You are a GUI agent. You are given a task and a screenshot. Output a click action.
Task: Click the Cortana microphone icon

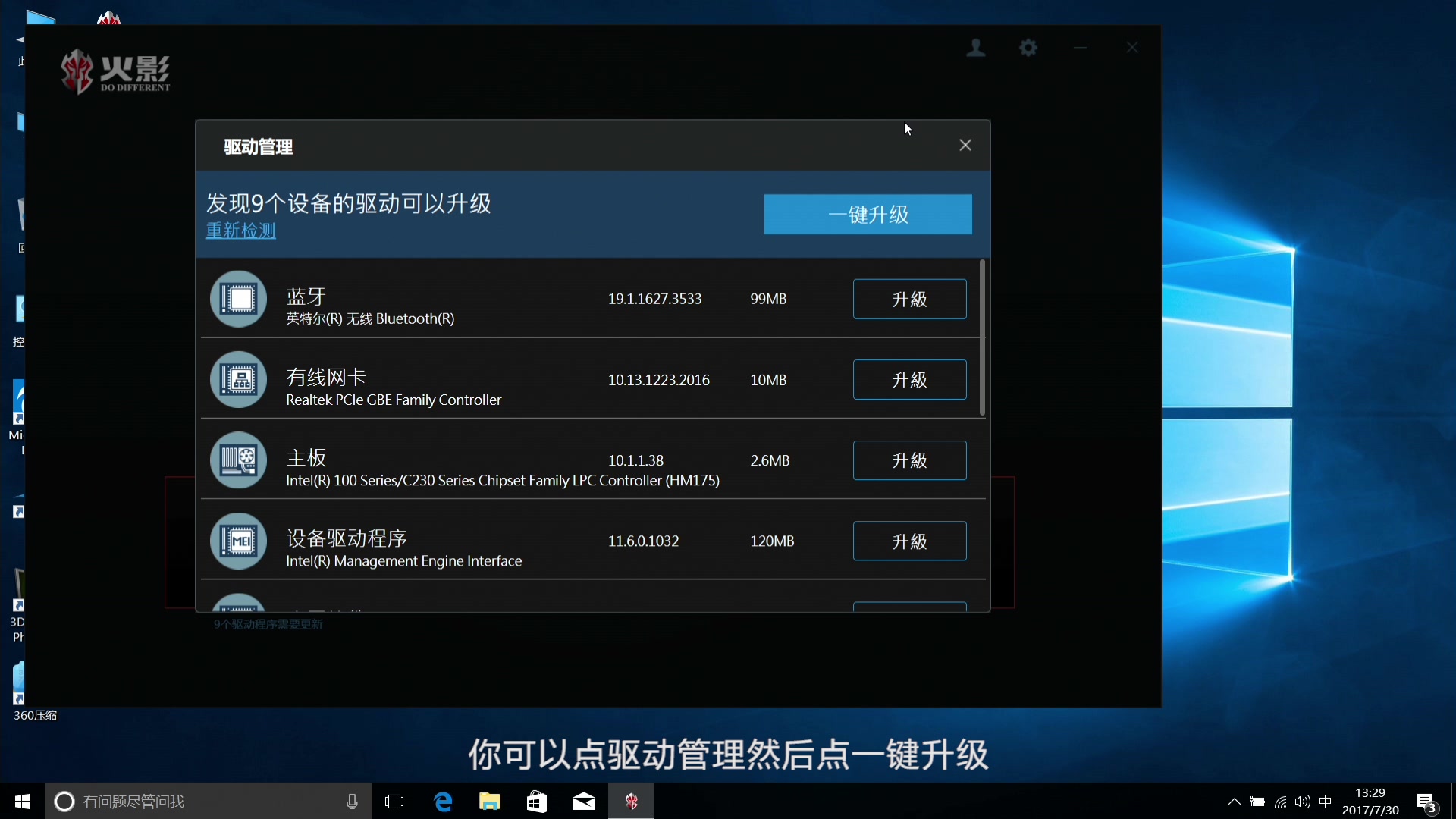[x=352, y=801]
